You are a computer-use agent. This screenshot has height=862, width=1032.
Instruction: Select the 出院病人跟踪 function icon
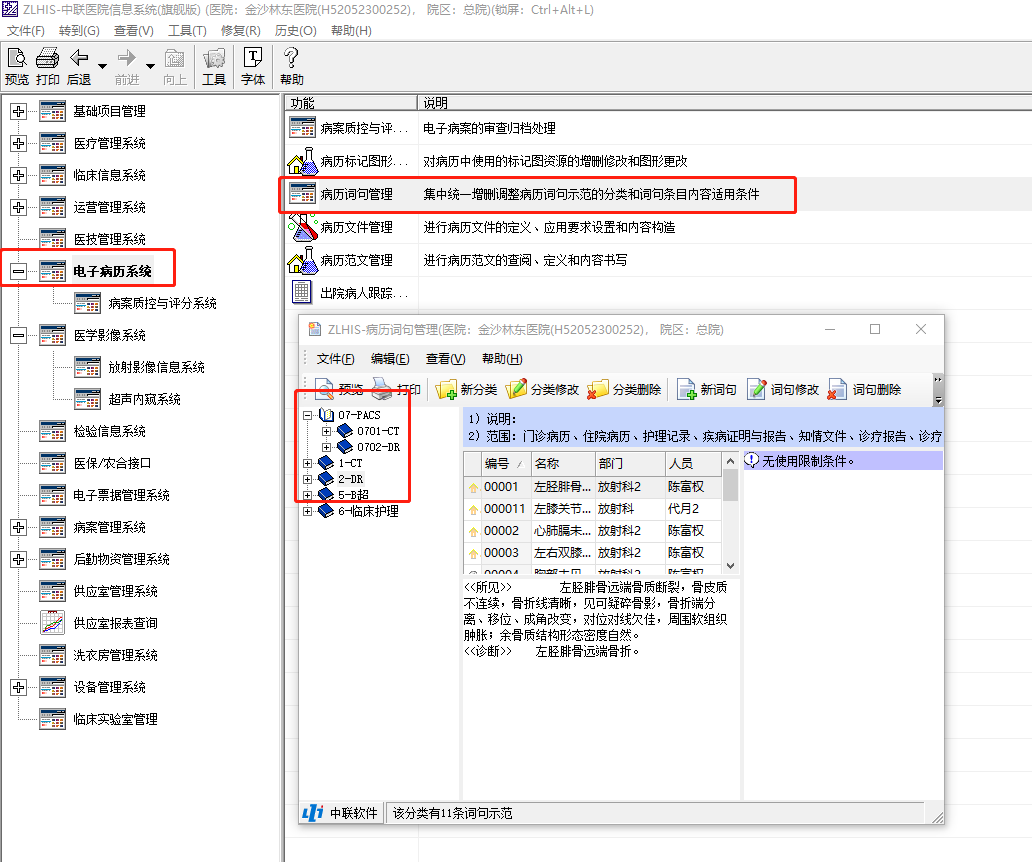[x=301, y=292]
